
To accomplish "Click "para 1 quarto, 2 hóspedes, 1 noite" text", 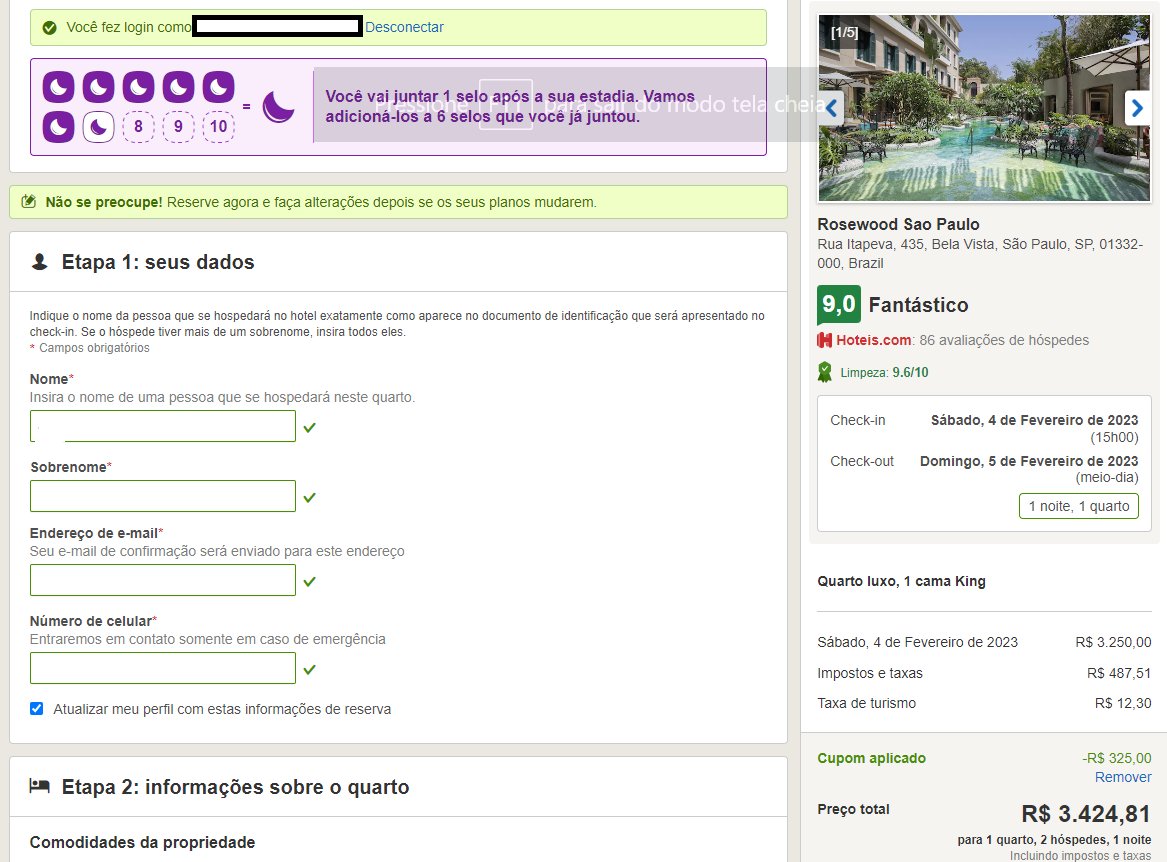I will coord(1054,840).
